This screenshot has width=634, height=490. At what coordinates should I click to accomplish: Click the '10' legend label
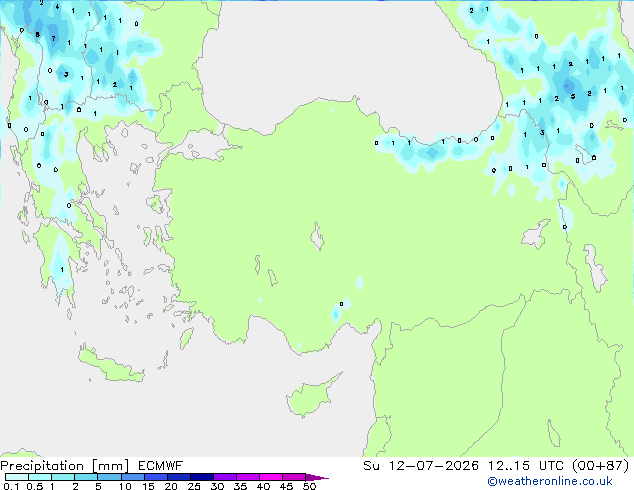[125, 486]
